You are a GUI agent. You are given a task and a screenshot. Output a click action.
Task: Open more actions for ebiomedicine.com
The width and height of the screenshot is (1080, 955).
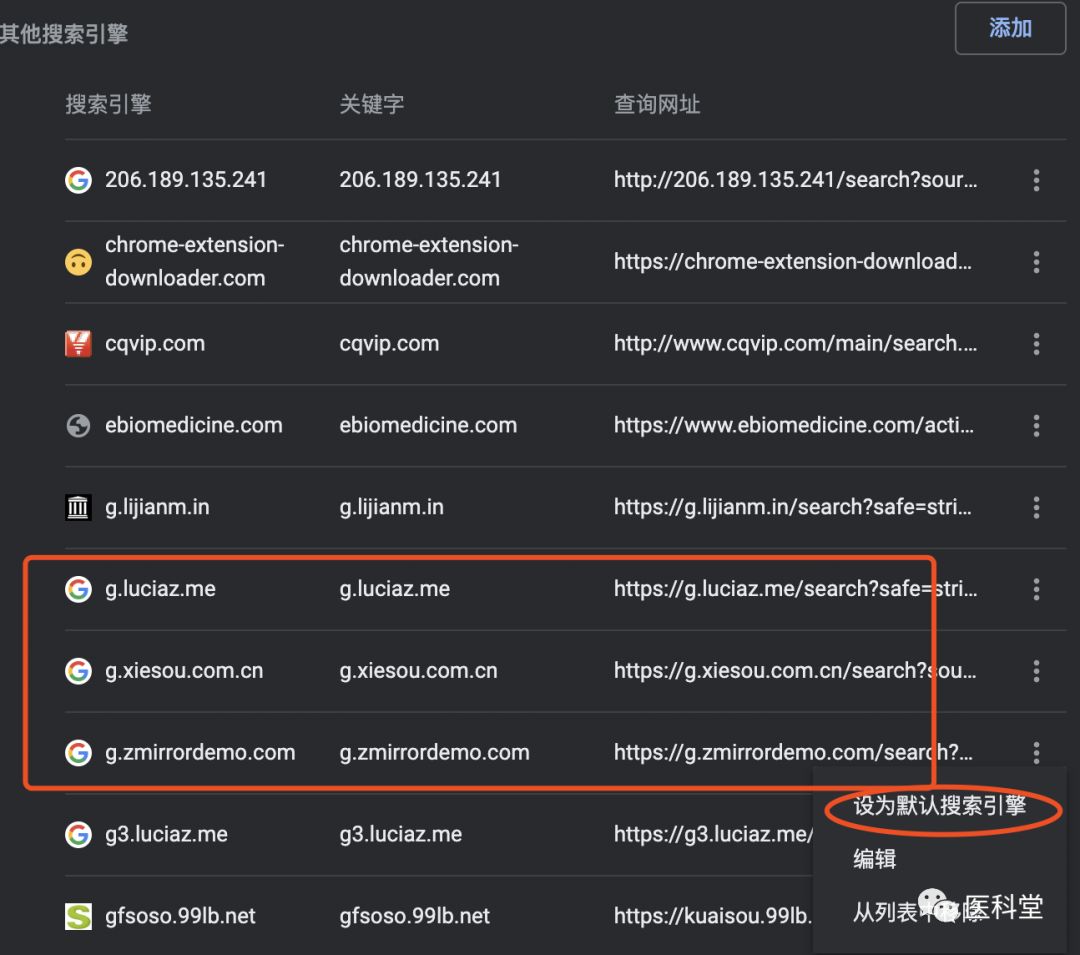[1036, 426]
